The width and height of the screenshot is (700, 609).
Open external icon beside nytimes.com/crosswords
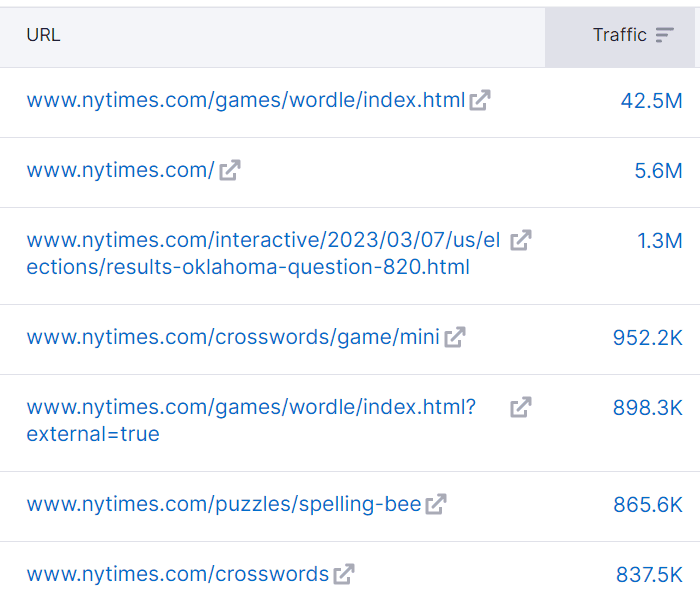coord(344,574)
